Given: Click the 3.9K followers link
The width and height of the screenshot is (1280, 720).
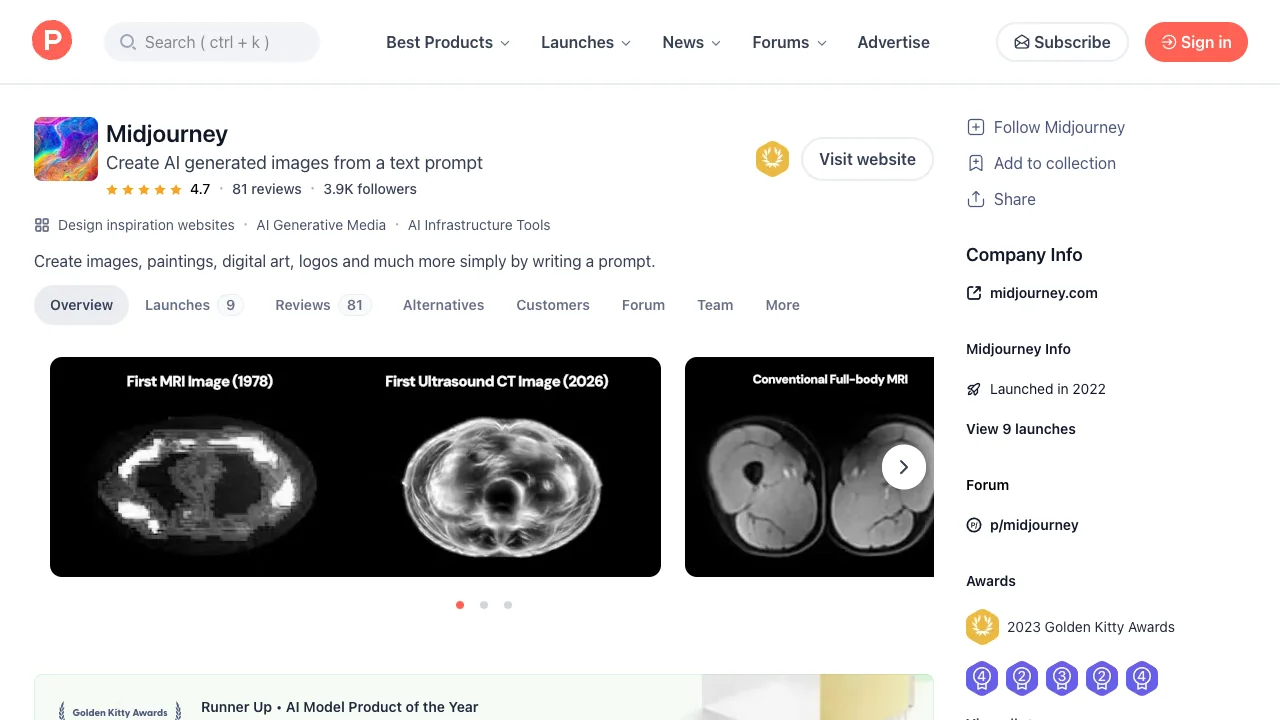Looking at the screenshot, I should point(370,189).
